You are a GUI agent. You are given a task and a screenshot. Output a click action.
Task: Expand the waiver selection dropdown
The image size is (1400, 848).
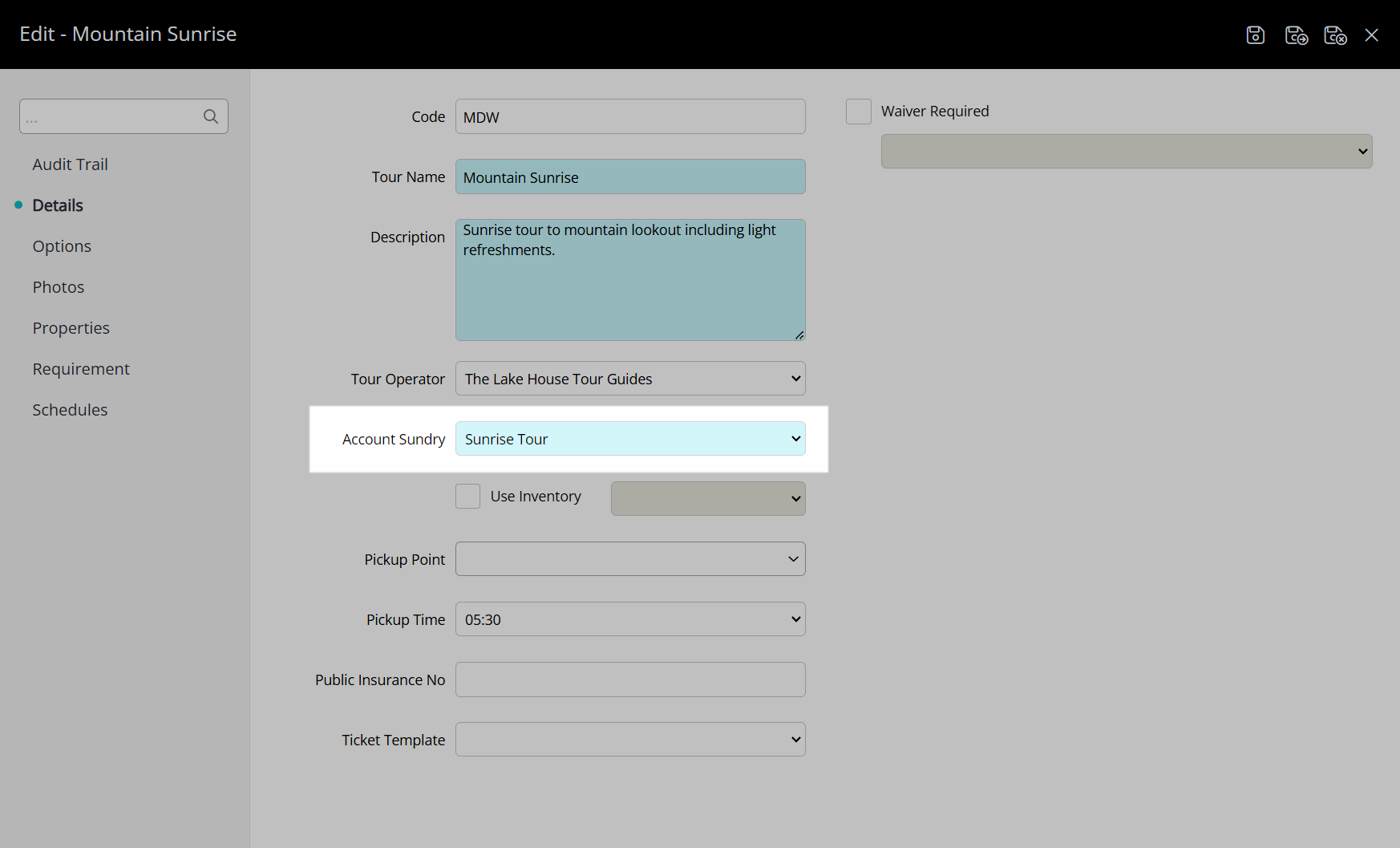point(1127,152)
